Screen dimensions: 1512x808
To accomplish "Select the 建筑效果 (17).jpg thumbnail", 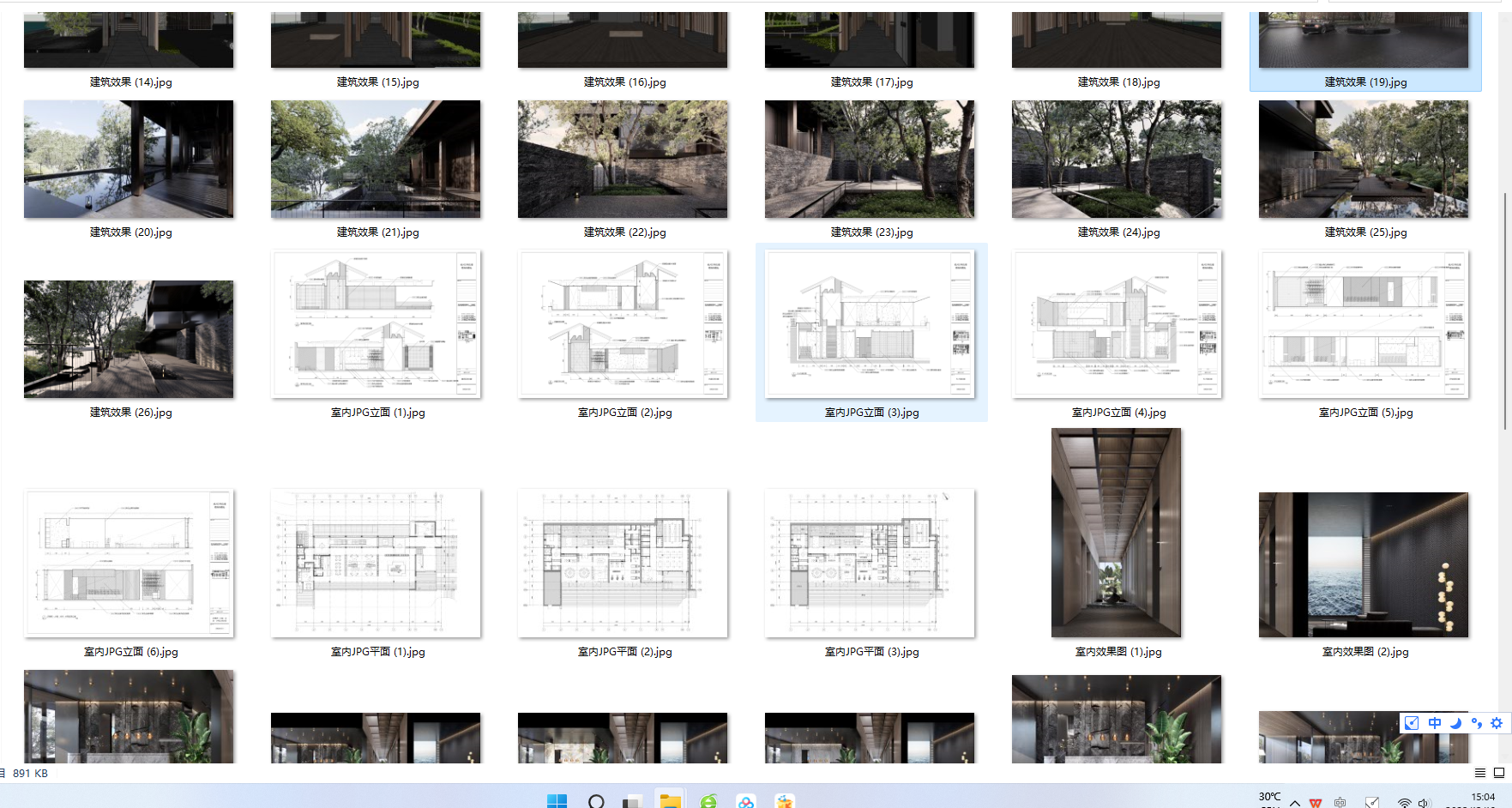I will pos(870,39).
